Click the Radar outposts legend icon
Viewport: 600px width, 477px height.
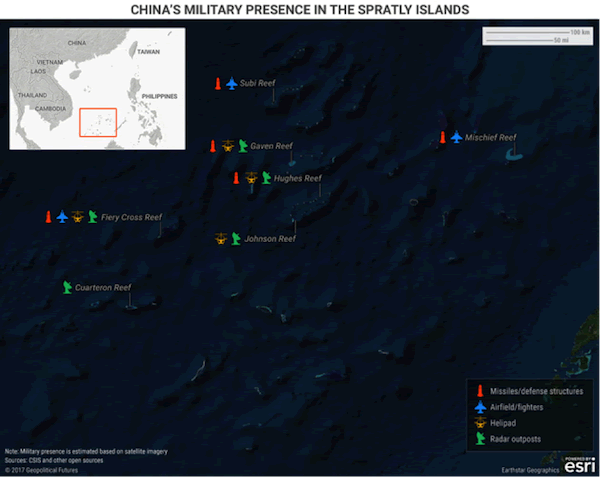pos(480,439)
